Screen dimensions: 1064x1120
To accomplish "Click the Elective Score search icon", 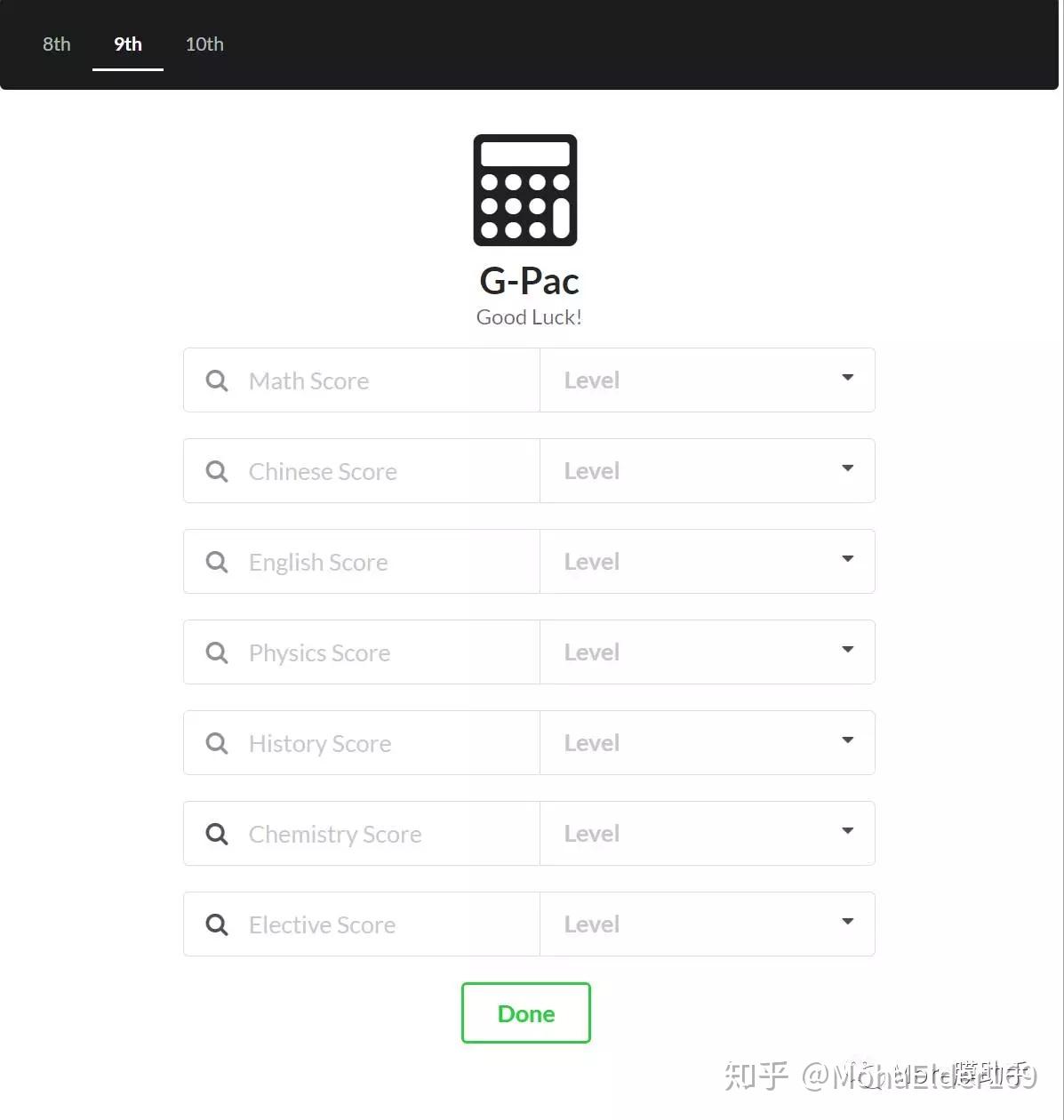I will click(217, 924).
